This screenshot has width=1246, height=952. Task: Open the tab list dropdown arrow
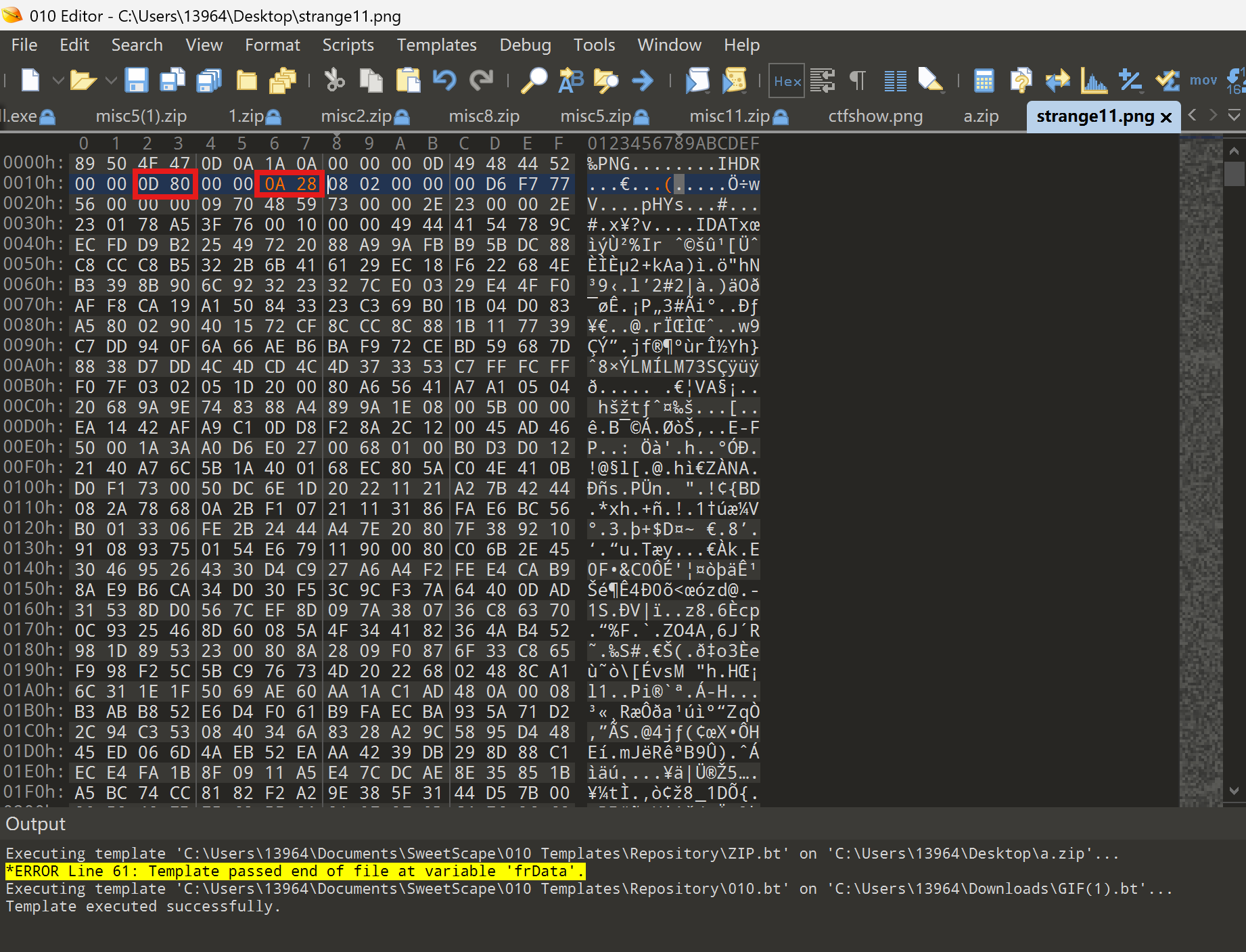[x=1234, y=116]
